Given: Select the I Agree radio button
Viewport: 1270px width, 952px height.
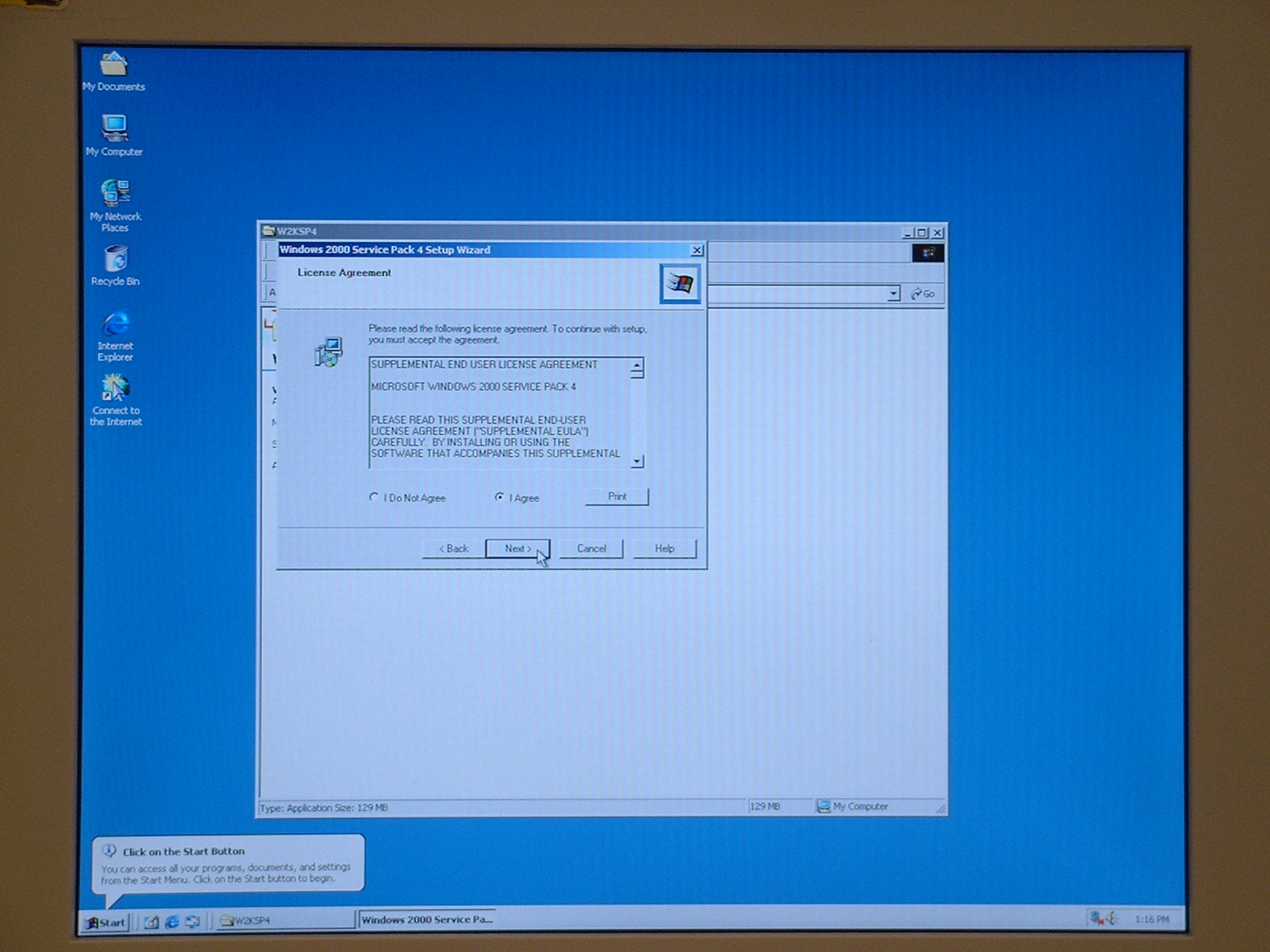Looking at the screenshot, I should click(x=499, y=497).
